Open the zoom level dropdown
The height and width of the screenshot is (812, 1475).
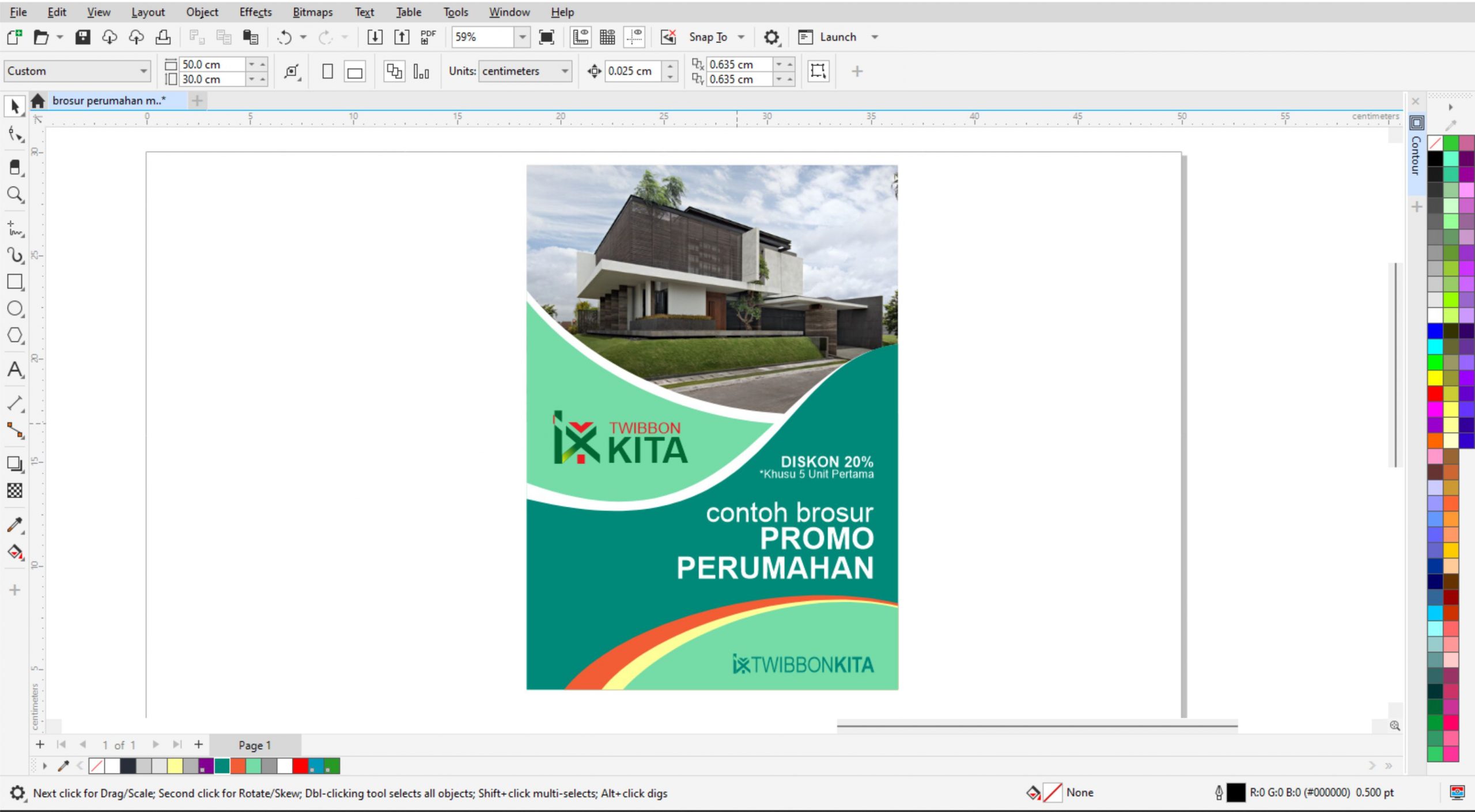tap(522, 37)
